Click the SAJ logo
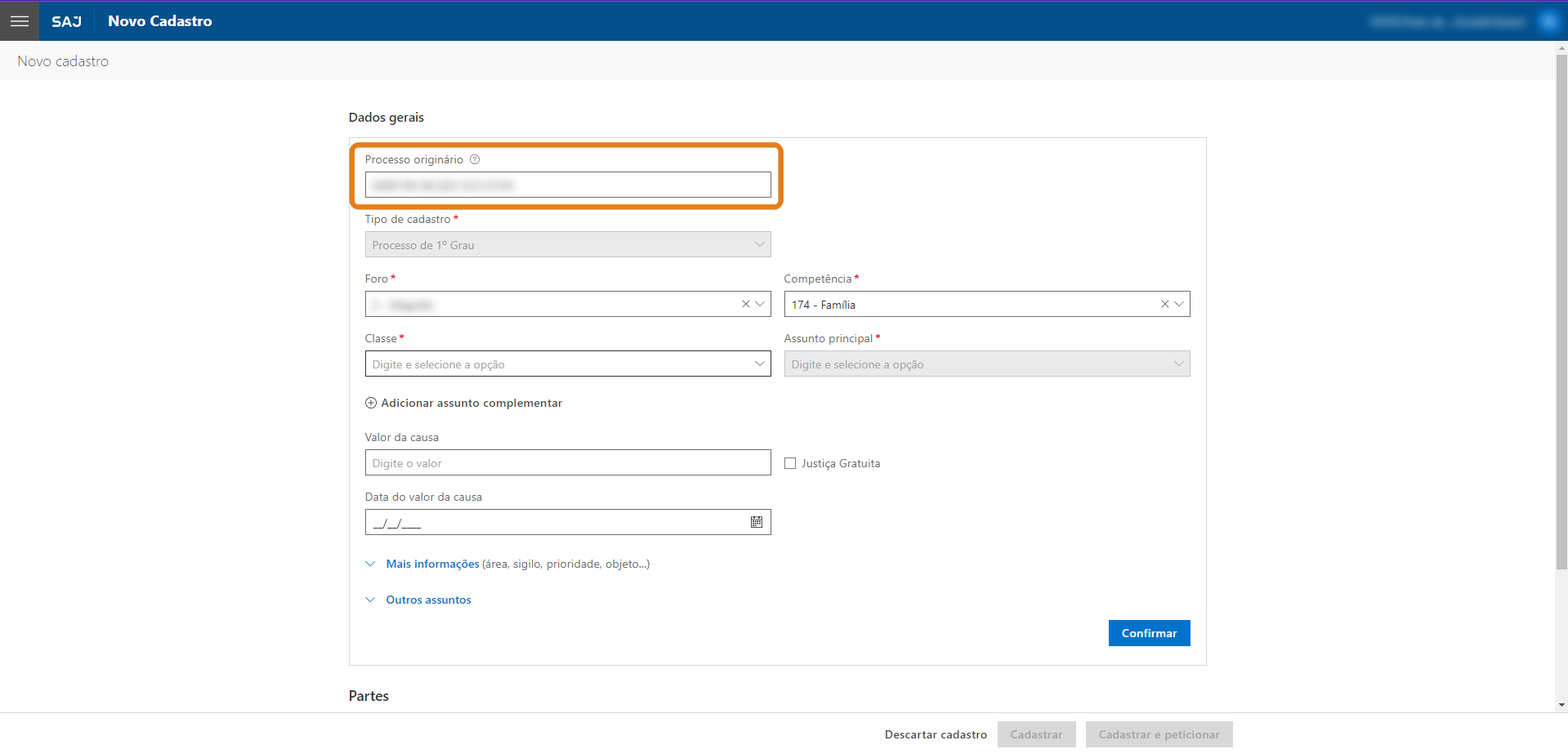1568x754 pixels. (67, 21)
